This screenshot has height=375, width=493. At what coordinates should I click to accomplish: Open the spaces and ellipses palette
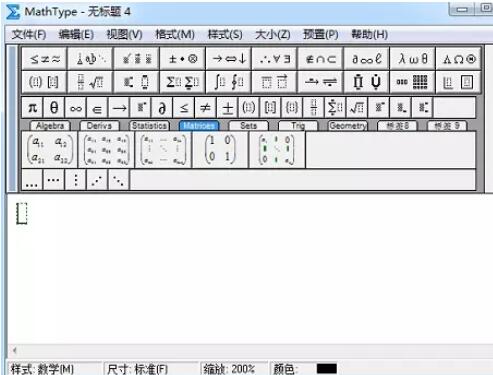click(x=90, y=59)
